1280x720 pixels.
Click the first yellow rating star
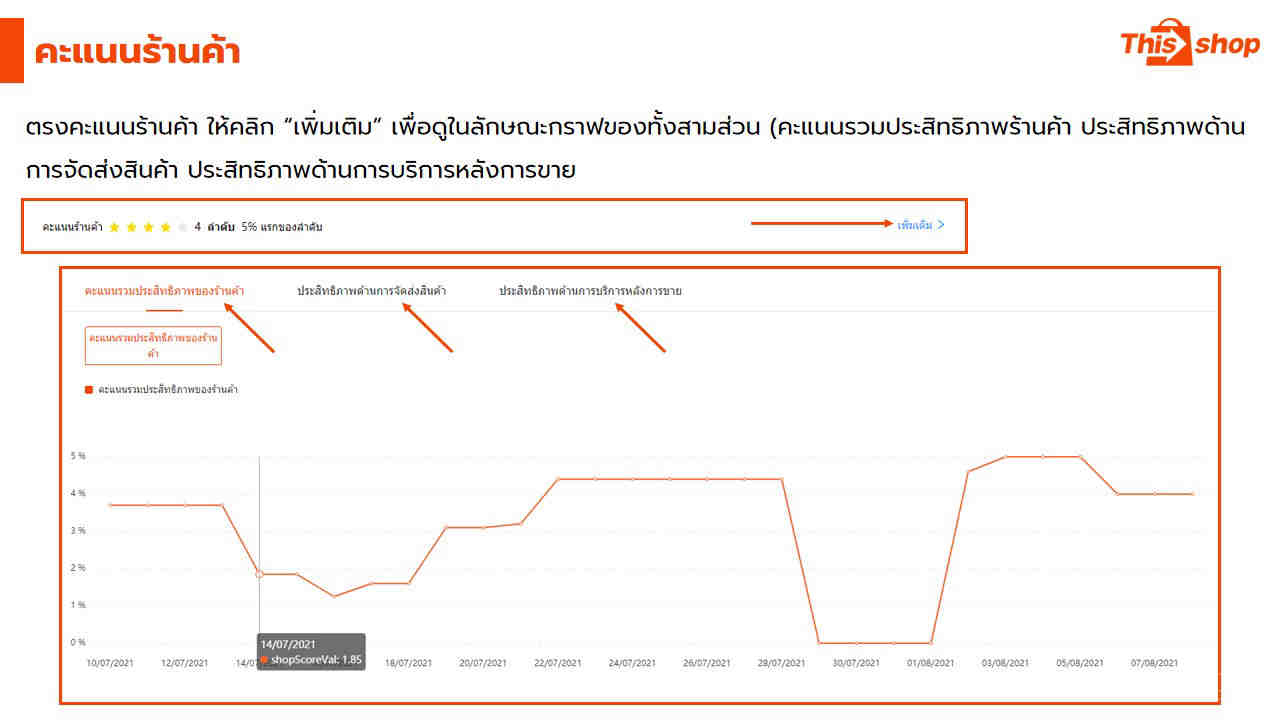114,227
